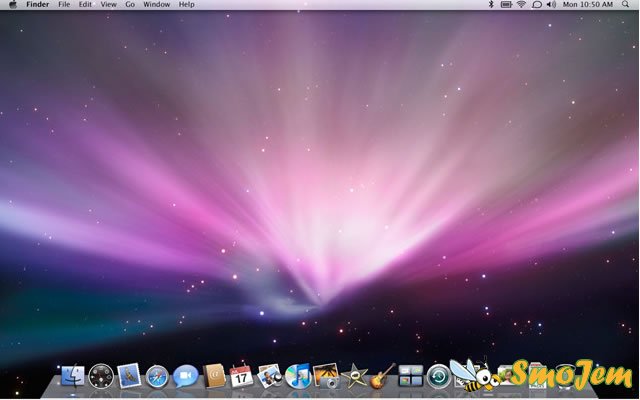Click the battery status icon

(507, 4)
